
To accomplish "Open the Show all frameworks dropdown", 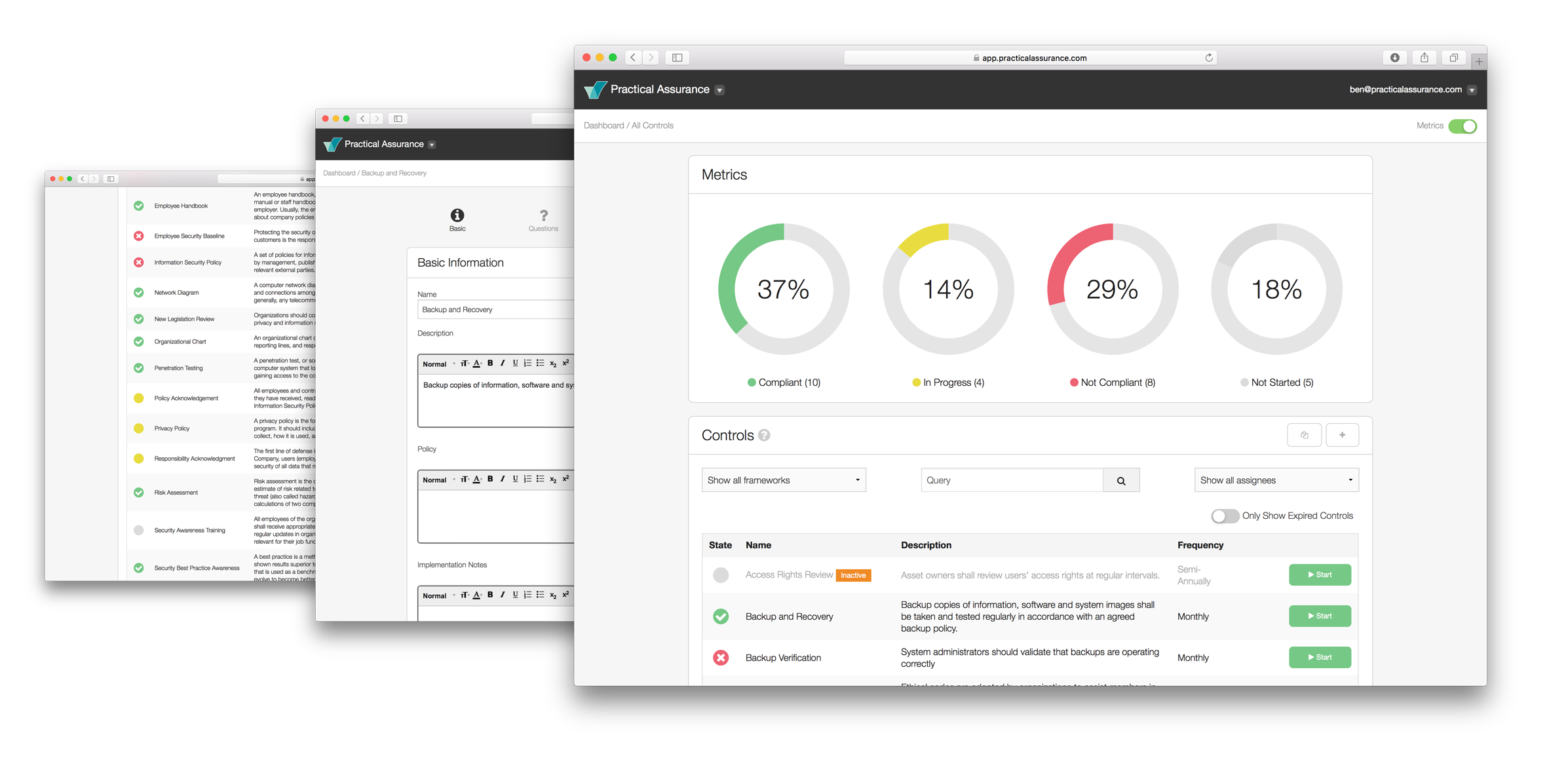I will pyautogui.click(x=784, y=480).
